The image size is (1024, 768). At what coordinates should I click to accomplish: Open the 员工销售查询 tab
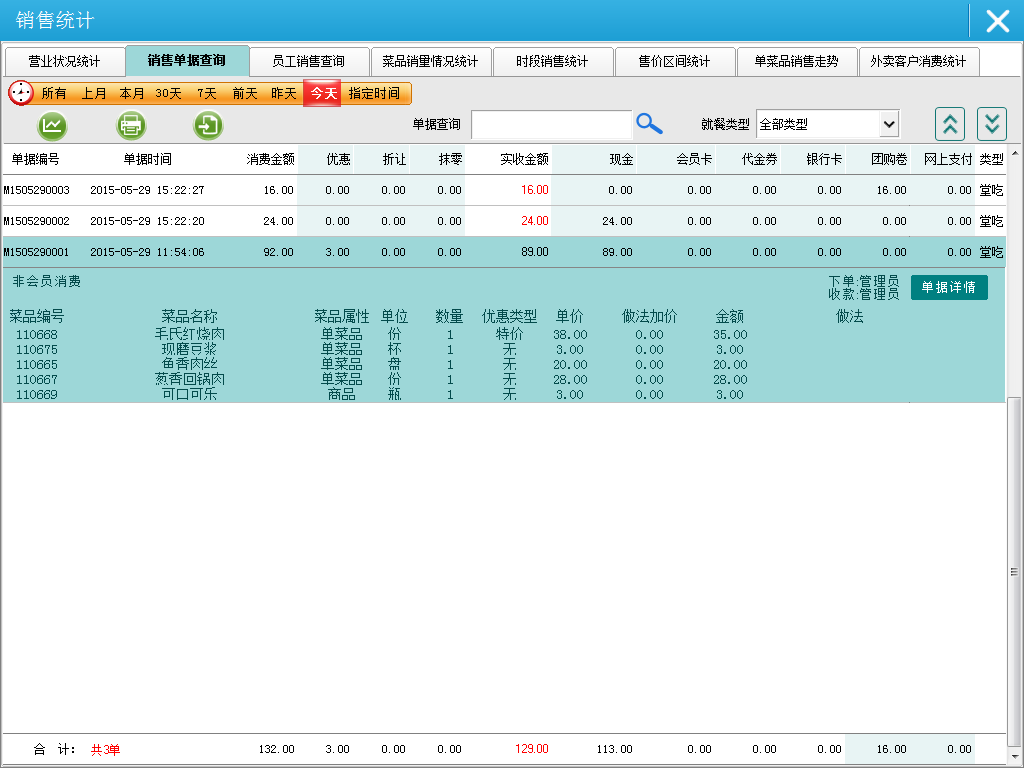[x=308, y=62]
